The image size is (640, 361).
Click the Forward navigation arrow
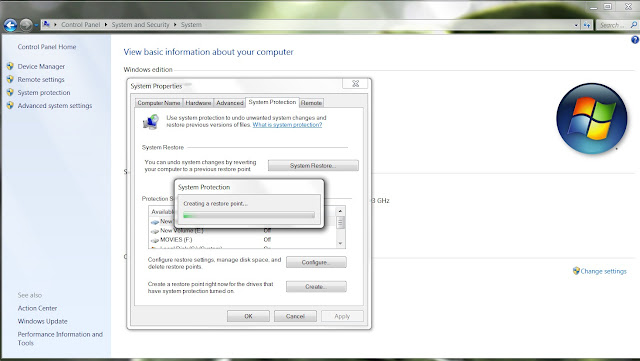26,25
